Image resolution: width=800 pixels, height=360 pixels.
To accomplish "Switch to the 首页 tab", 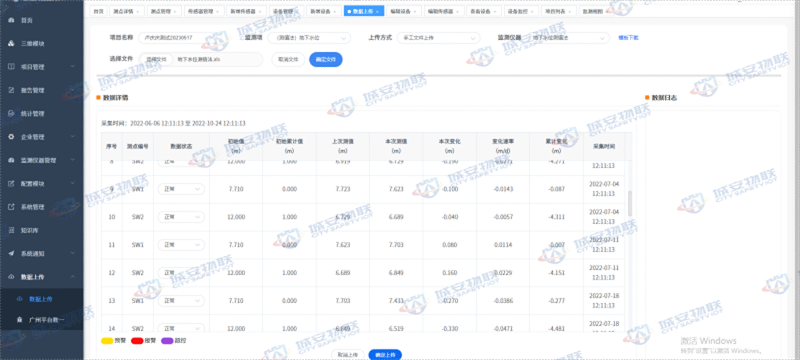I will [x=98, y=11].
